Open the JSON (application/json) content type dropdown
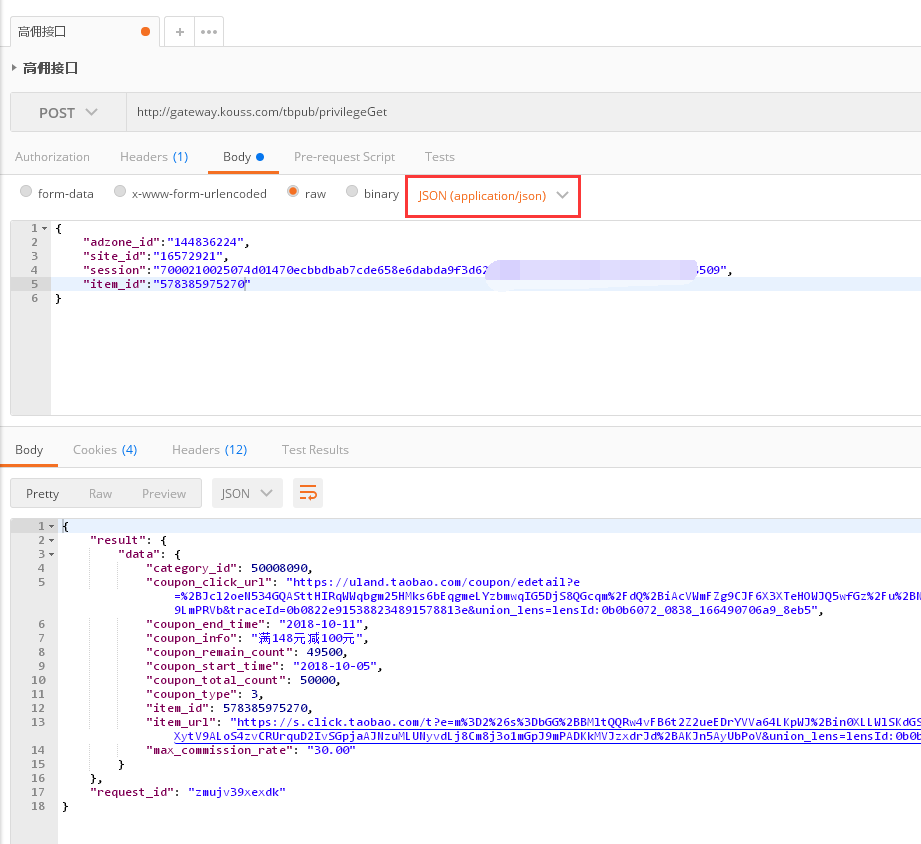 tap(493, 196)
